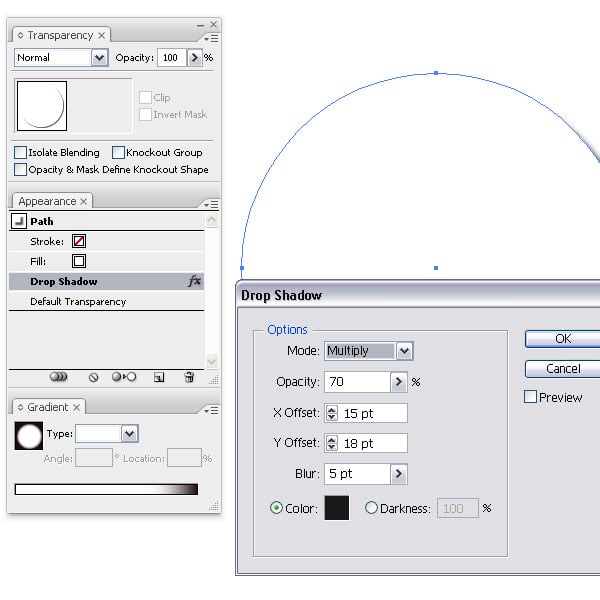This screenshot has width=600, height=600.
Task: Click the Clear Appearance icon
Action: point(93,377)
